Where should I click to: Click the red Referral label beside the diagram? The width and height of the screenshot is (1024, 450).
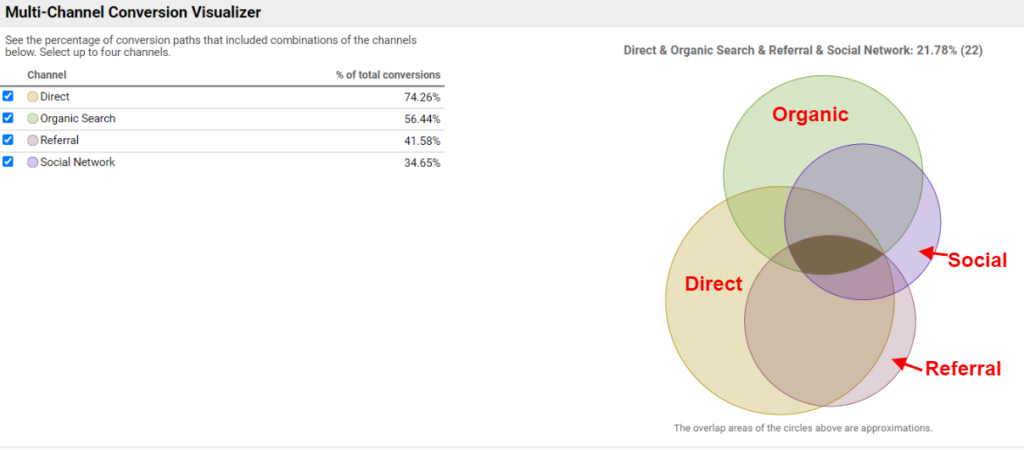pos(962,369)
